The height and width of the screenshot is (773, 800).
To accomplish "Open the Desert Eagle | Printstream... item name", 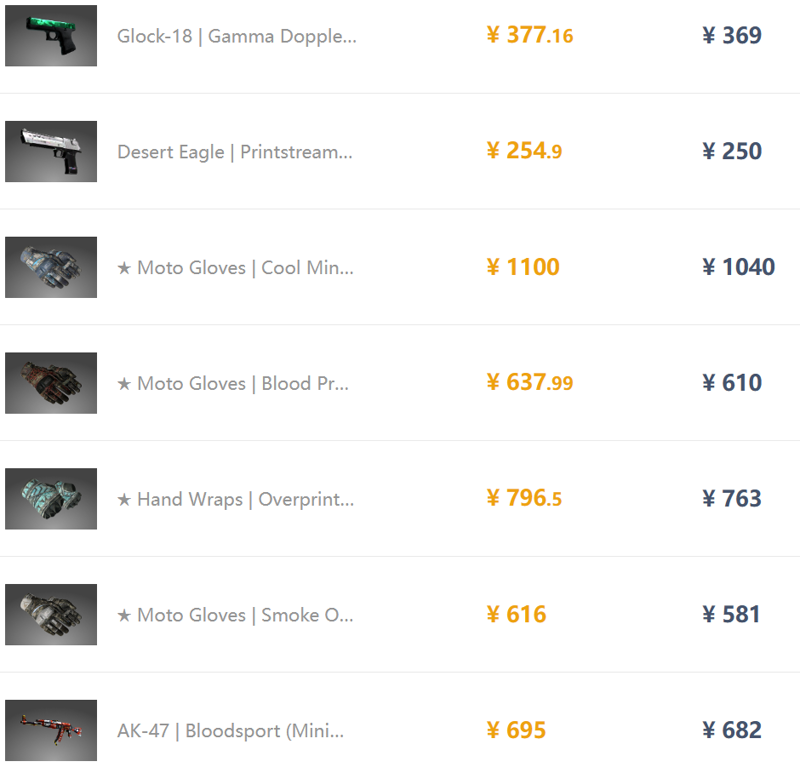I will point(235,153).
